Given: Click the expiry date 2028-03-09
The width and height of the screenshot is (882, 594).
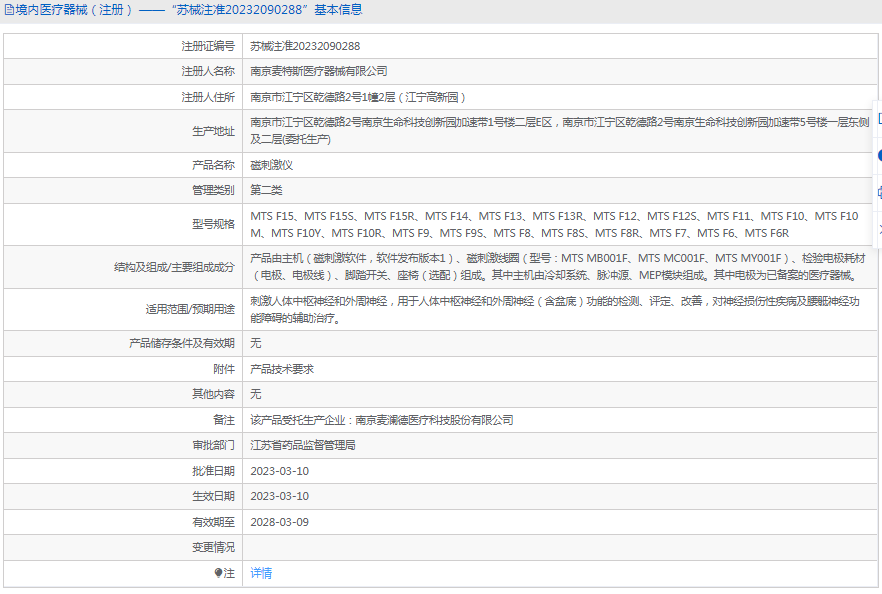Looking at the screenshot, I should (x=280, y=522).
